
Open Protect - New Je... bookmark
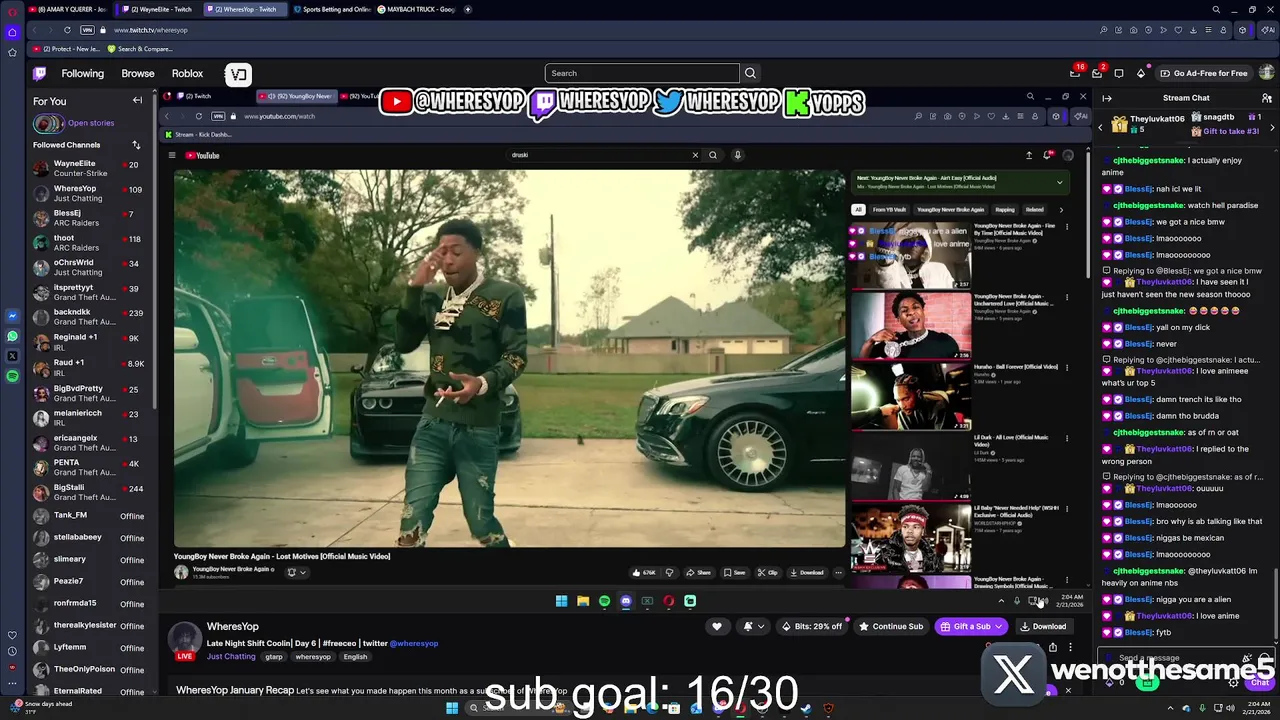click(65, 48)
